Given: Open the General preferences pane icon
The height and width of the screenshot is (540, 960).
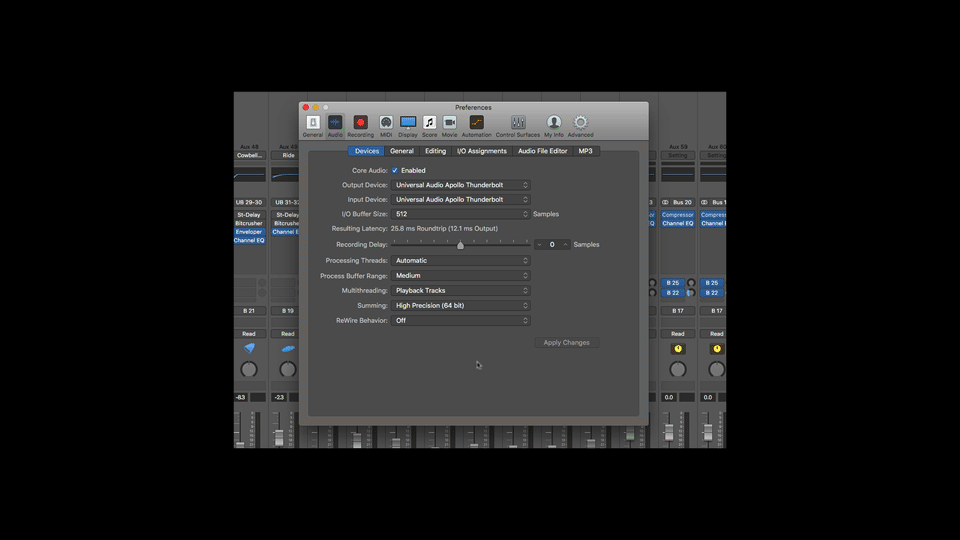Looking at the screenshot, I should coord(312,122).
